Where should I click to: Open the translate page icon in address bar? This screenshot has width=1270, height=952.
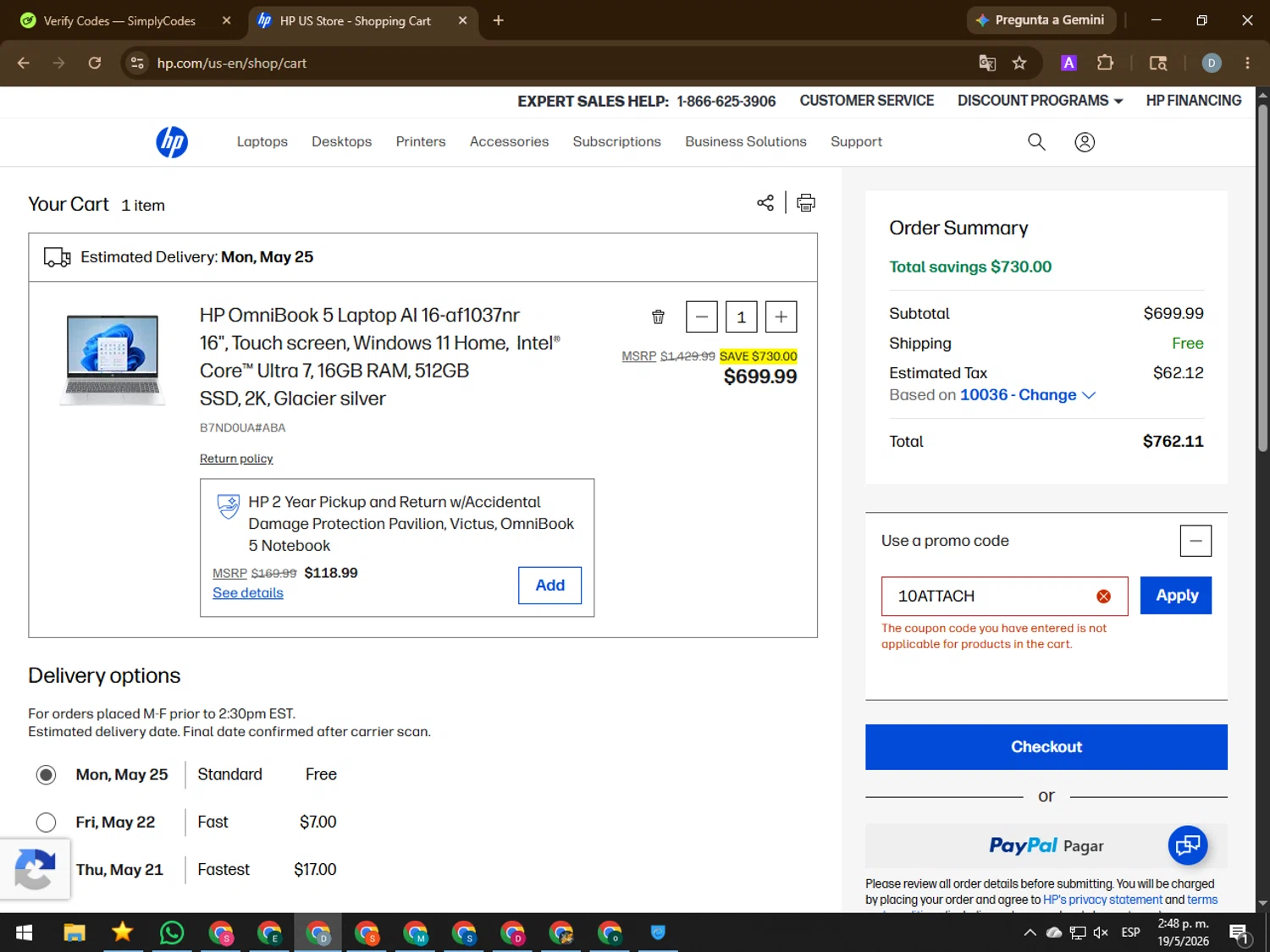987,63
